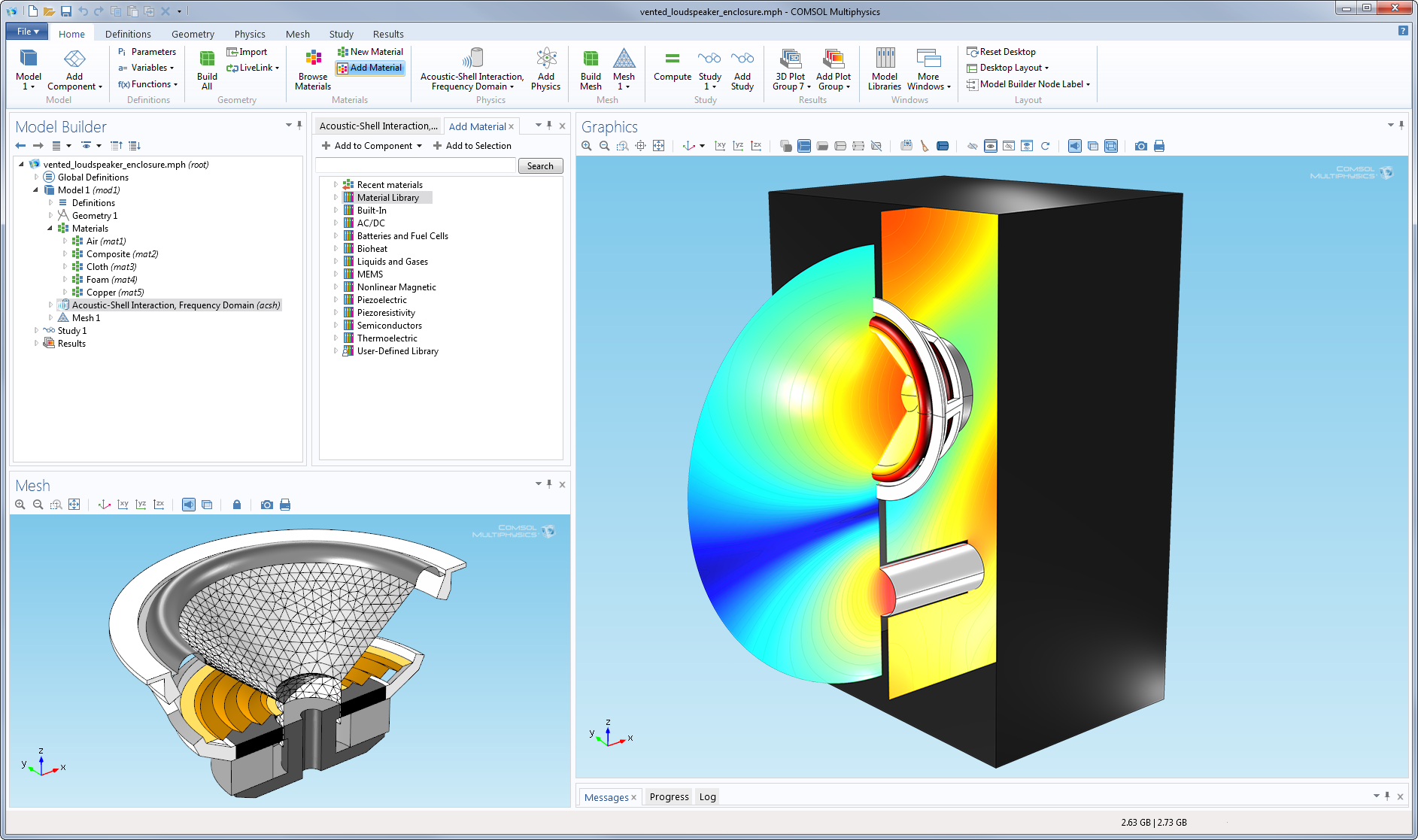The image size is (1418, 840).
Task: Collapse the Materials node
Action: [50, 229]
